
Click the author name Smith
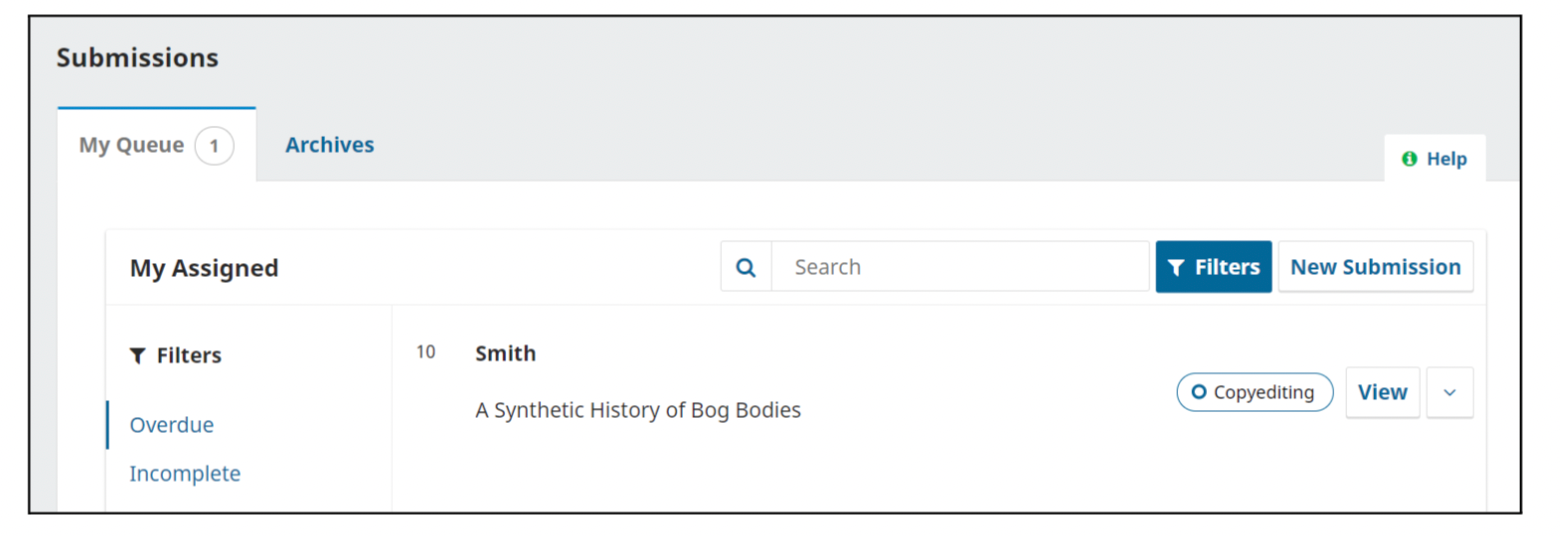(505, 353)
